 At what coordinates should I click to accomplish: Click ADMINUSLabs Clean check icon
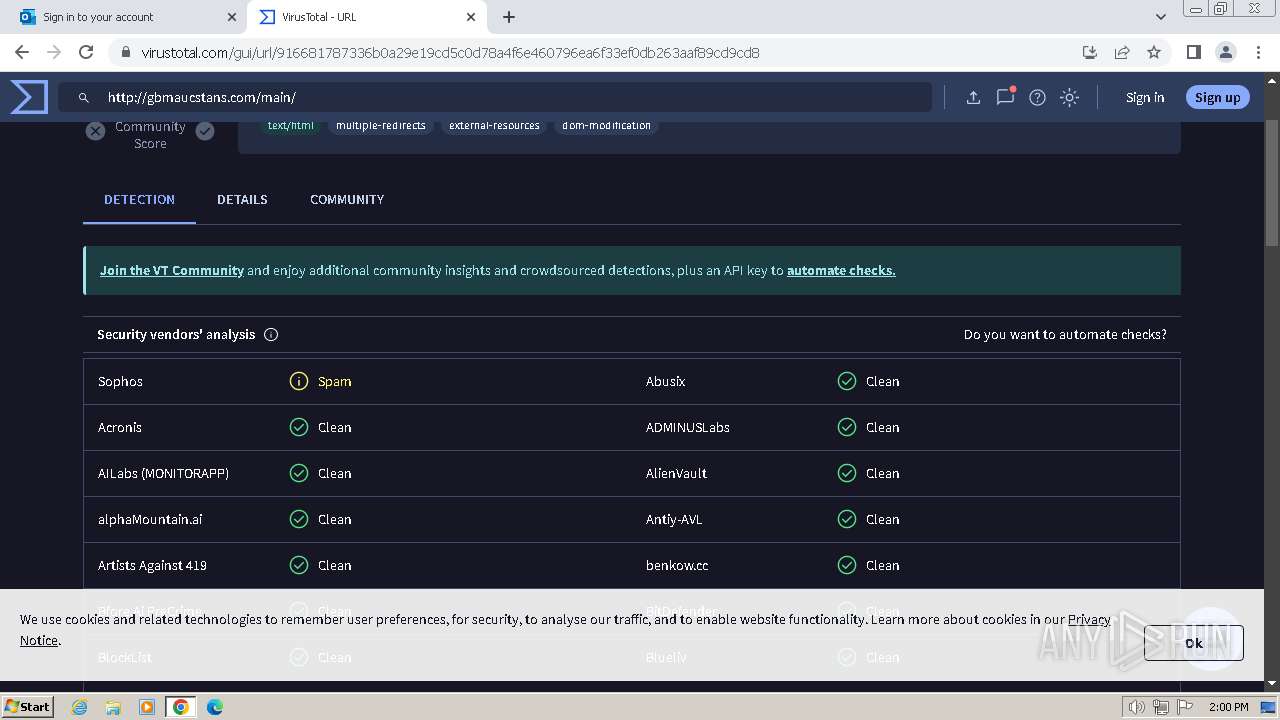point(847,427)
